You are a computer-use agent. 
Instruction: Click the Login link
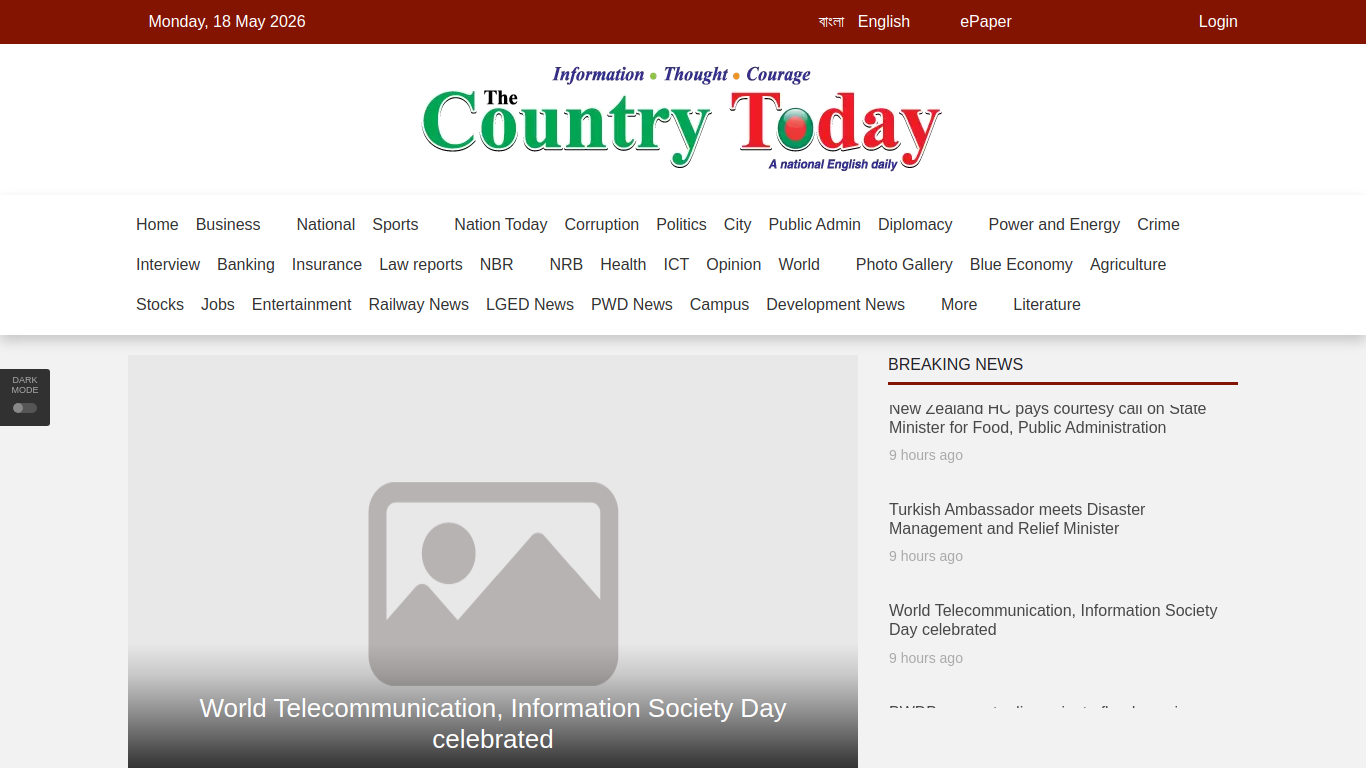pyautogui.click(x=1218, y=22)
